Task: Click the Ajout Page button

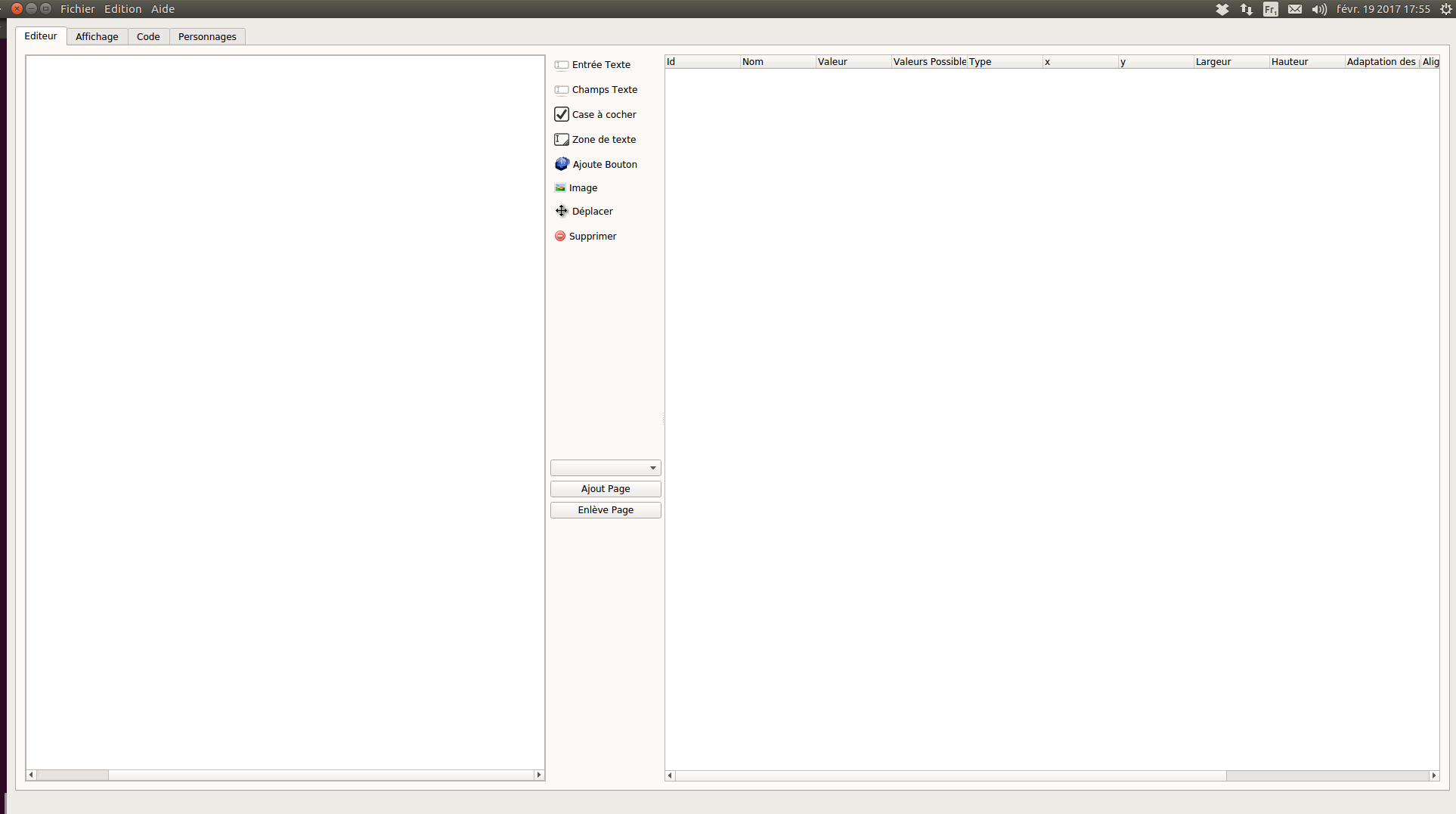Action: pos(606,489)
